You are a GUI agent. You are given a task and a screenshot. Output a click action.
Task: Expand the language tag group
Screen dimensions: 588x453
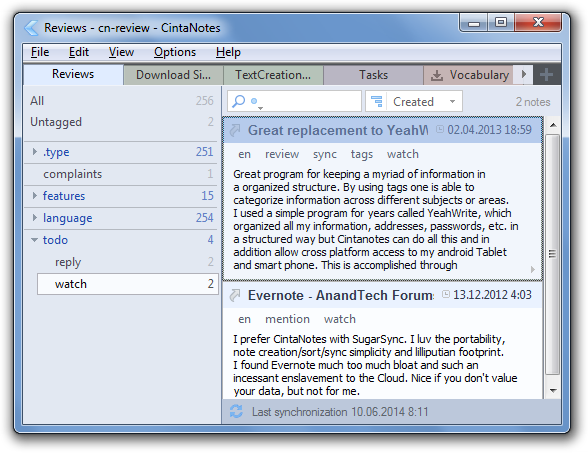(34, 218)
